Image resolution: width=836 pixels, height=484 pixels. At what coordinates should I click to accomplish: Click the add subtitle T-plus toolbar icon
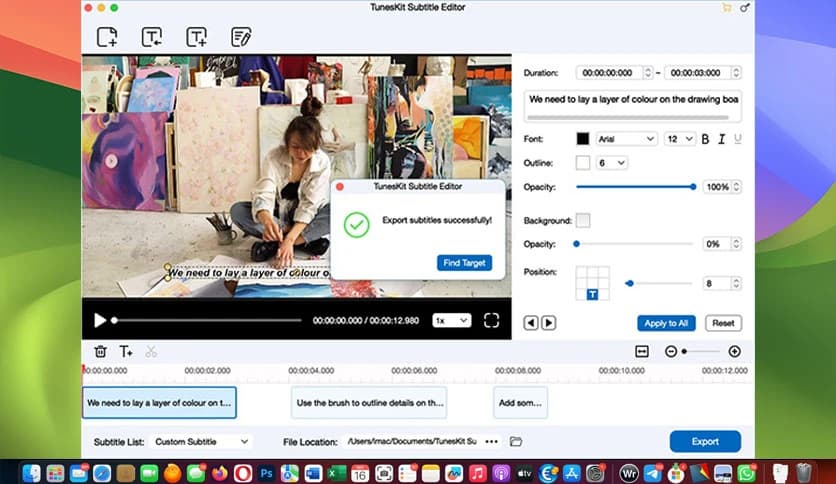click(x=196, y=37)
